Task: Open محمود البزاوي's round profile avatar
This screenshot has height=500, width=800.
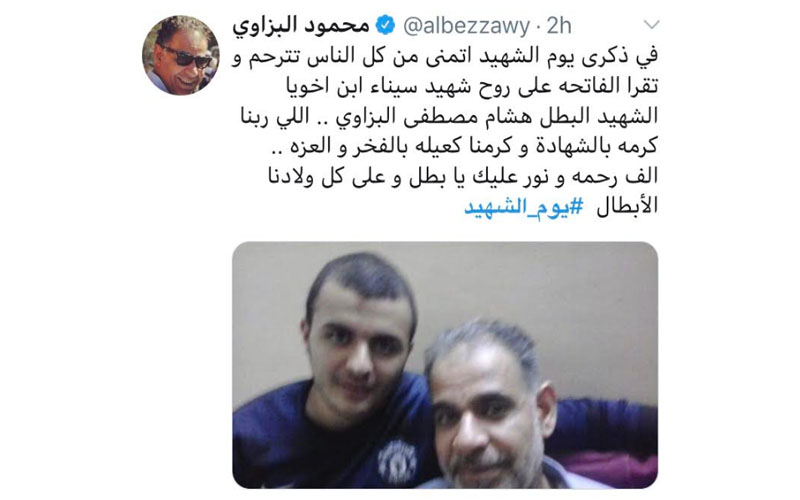Action: pyautogui.click(x=181, y=55)
